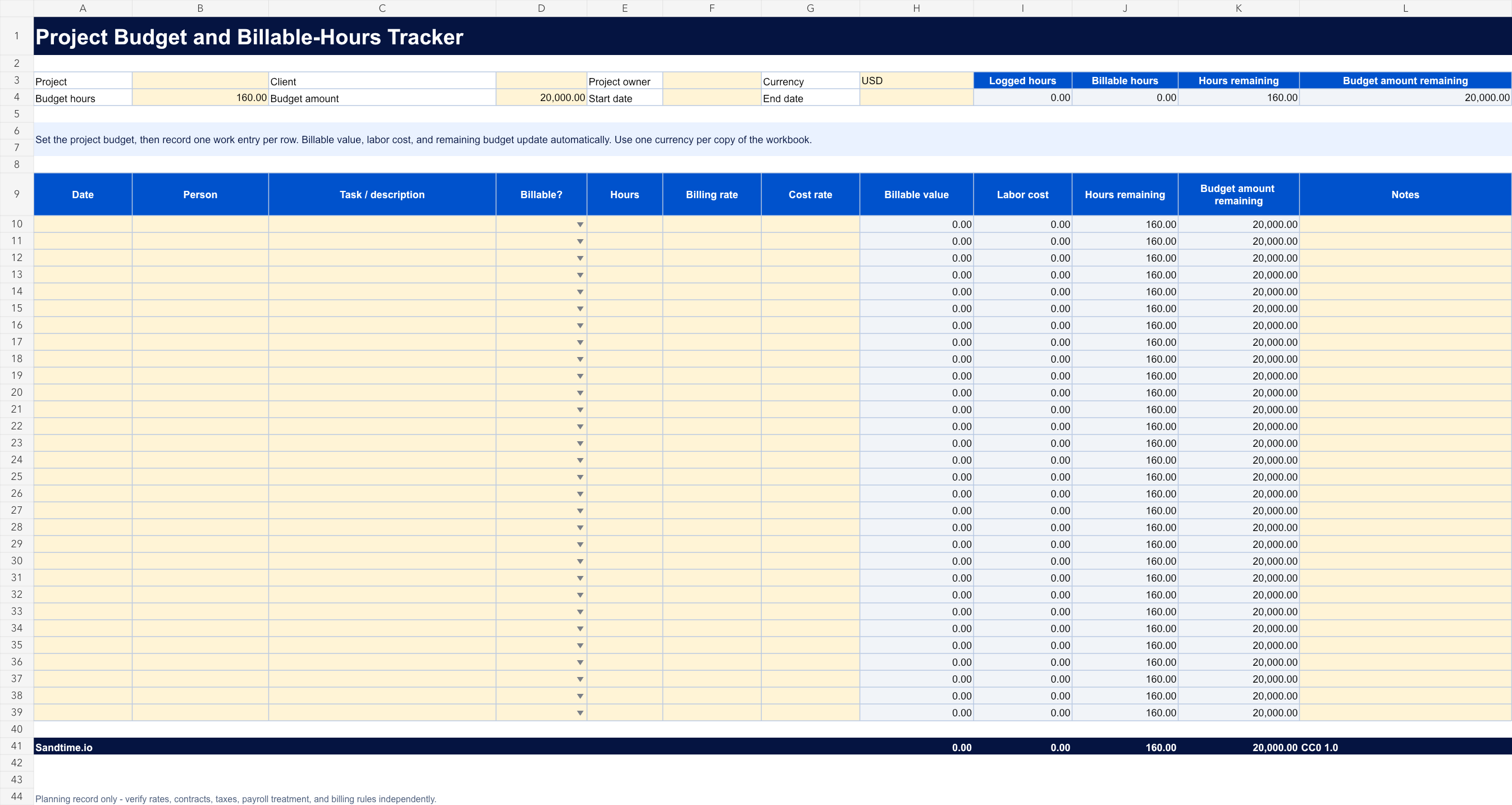The height and width of the screenshot is (805, 1512).
Task: Select the 'Budget hours' label cell
Action: tap(83, 98)
